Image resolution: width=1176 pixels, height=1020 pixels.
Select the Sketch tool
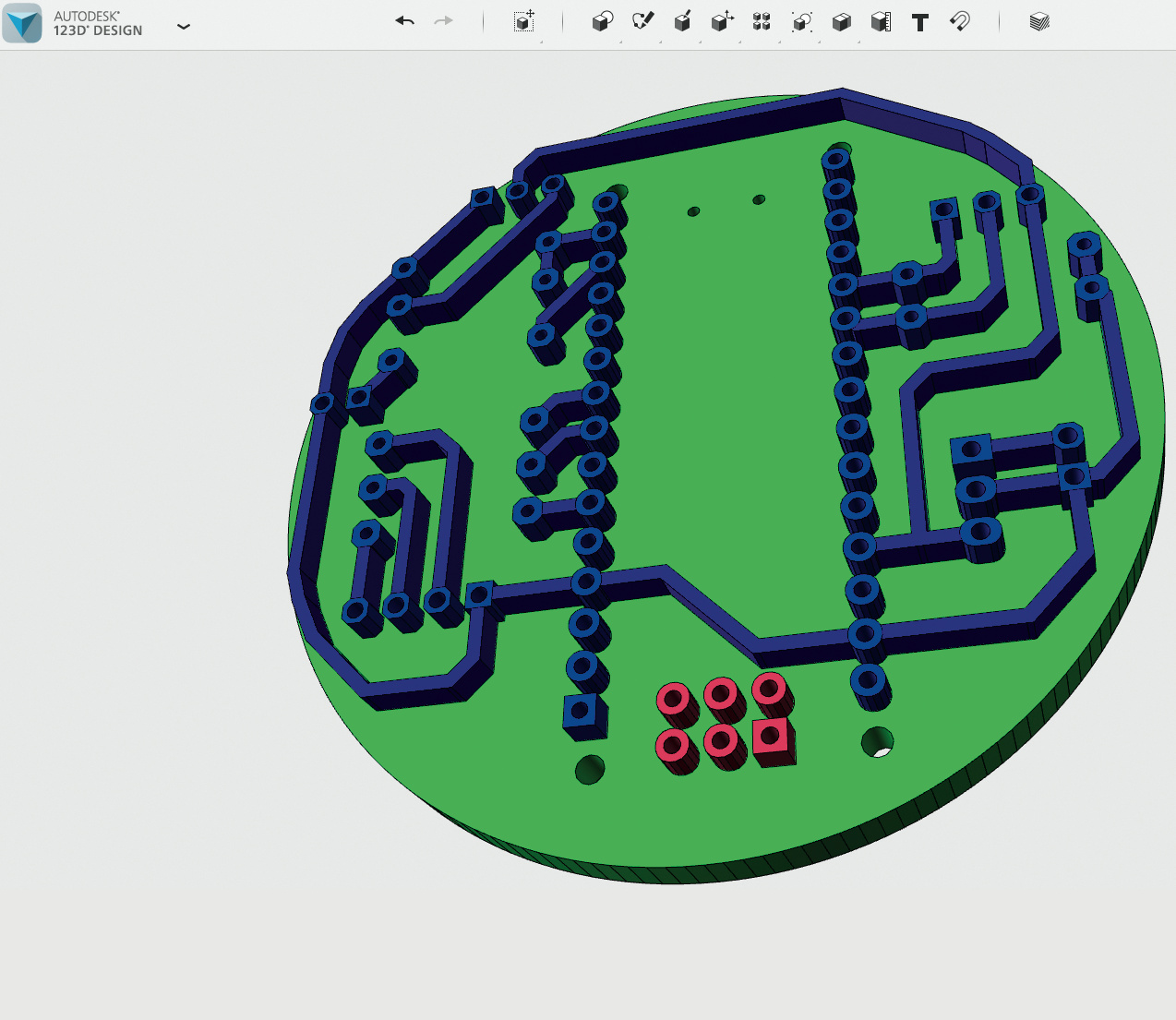[642, 21]
